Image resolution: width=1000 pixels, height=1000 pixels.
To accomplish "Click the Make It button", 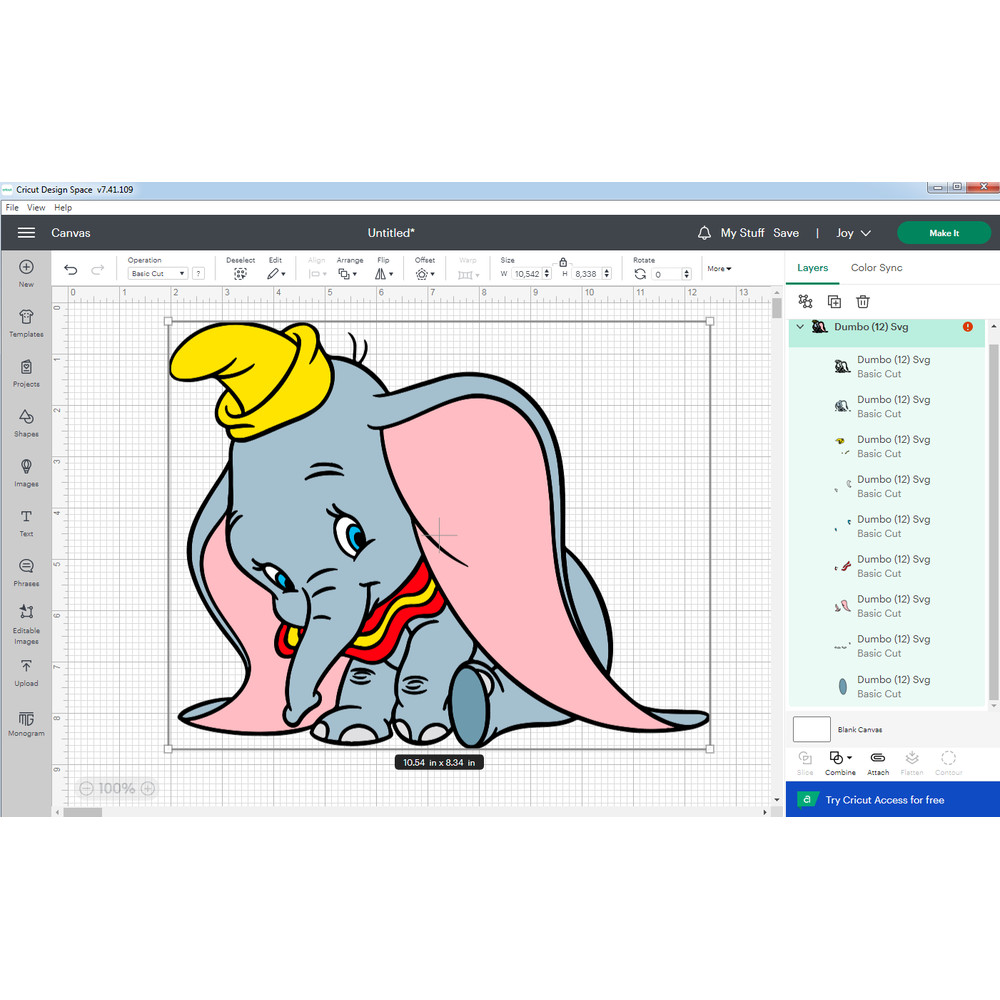I will coord(943,232).
